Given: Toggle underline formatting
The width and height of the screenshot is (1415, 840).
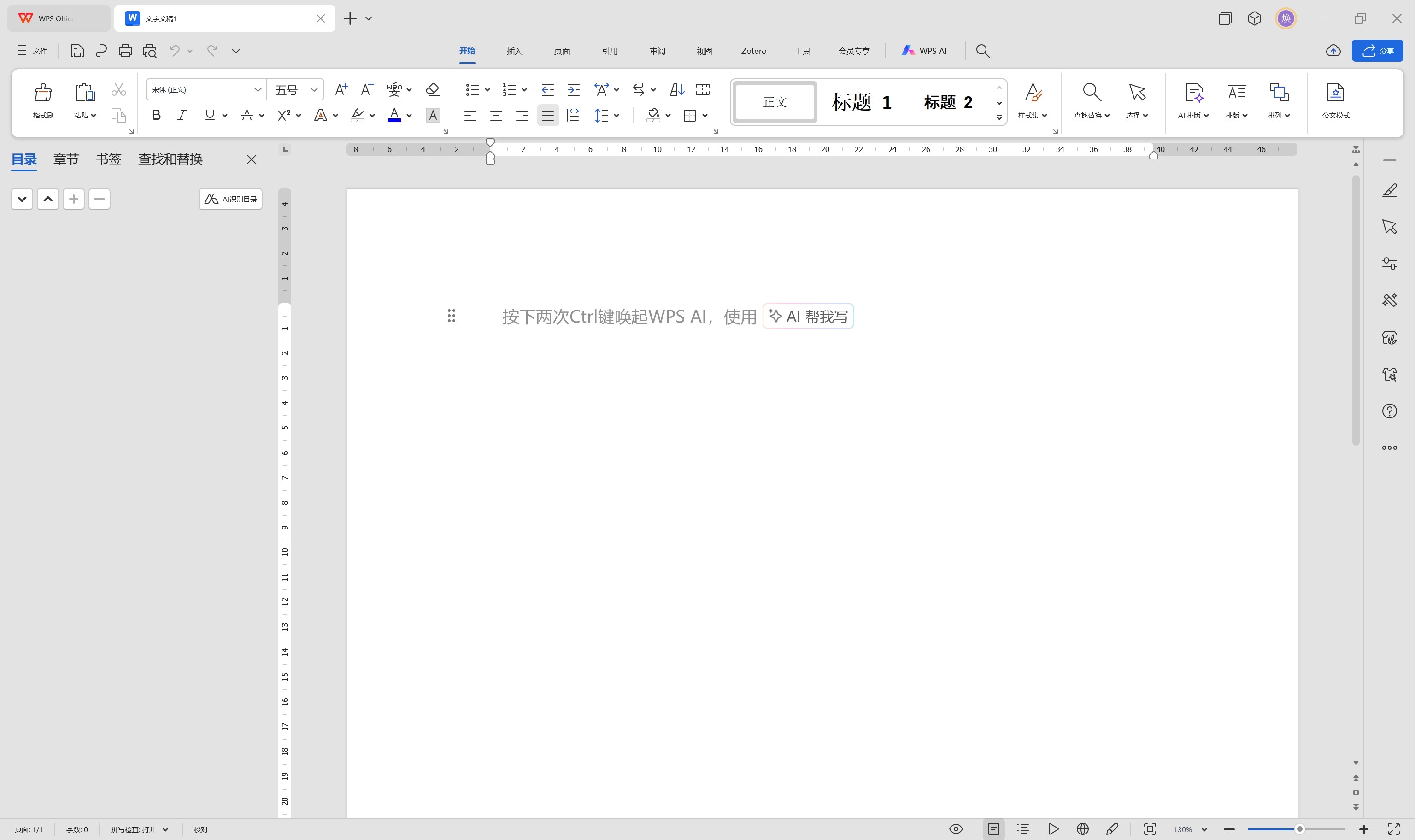Looking at the screenshot, I should tap(210, 116).
